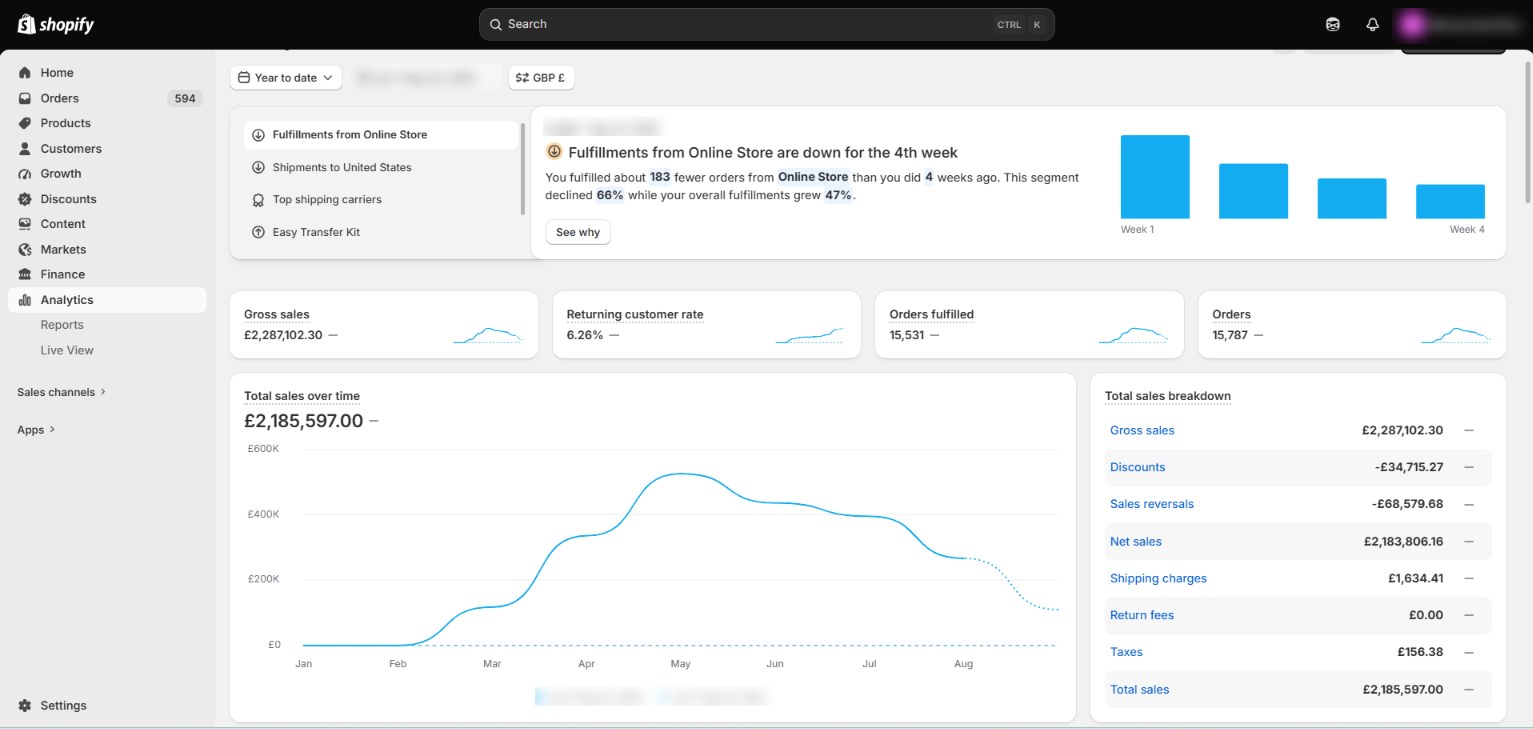
Task: Click the Discounts icon in sidebar
Action: tap(25, 199)
